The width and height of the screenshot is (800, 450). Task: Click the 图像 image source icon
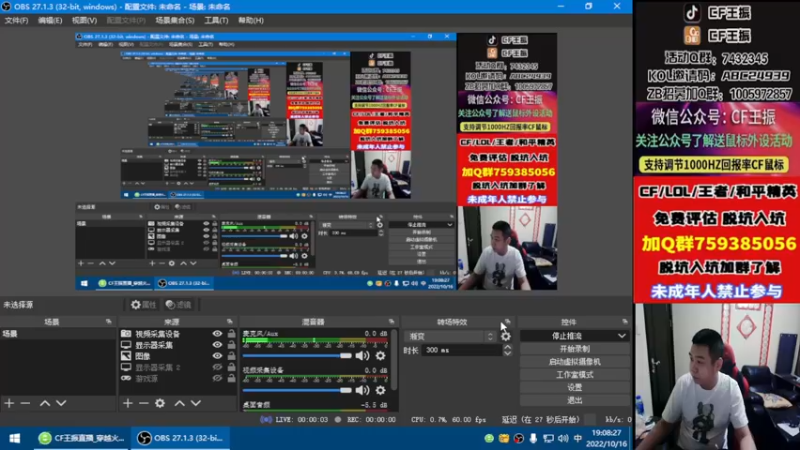pos(126,356)
